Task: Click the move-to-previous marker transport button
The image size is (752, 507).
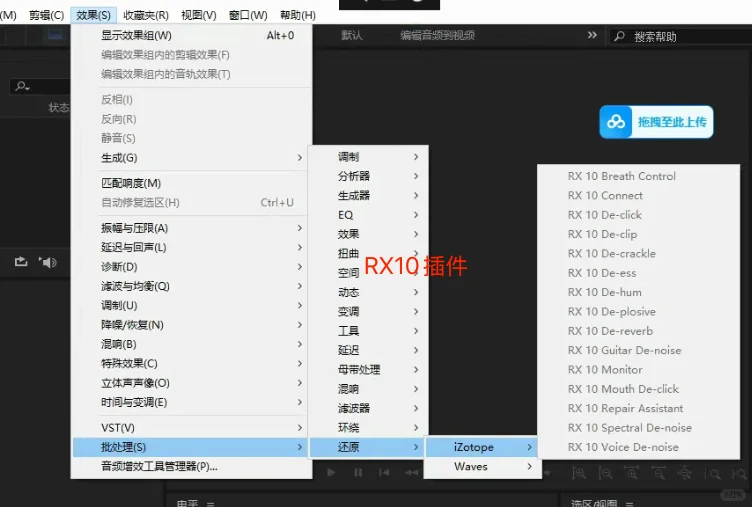Action: 384,472
